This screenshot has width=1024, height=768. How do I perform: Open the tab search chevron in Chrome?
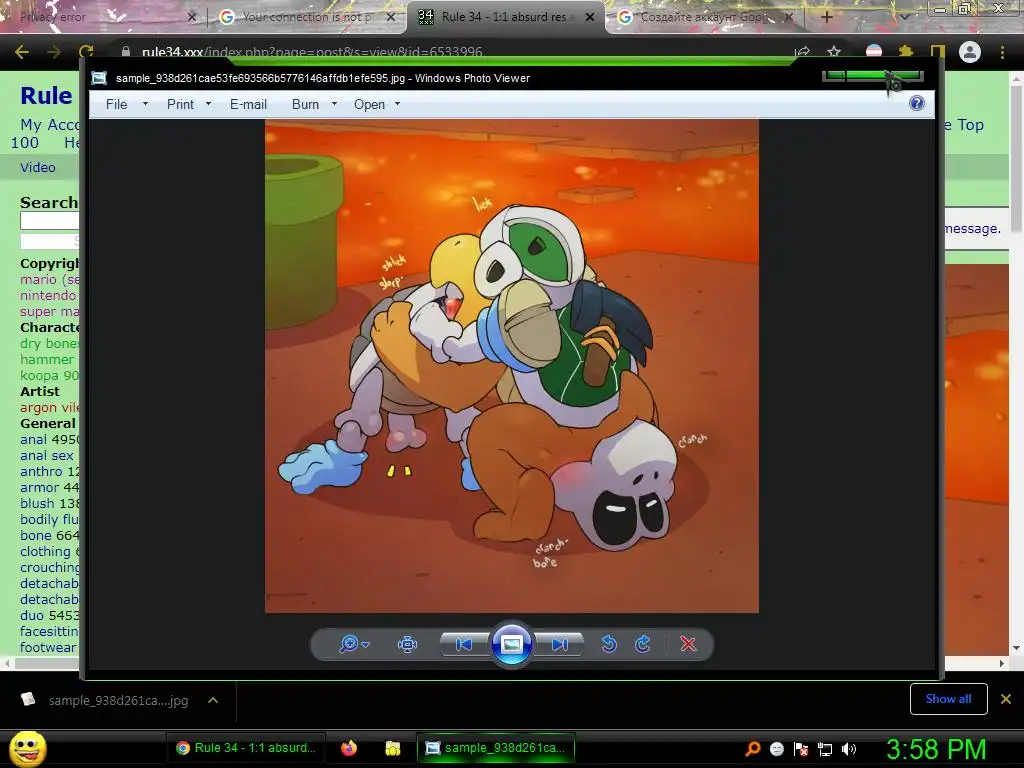tap(904, 17)
